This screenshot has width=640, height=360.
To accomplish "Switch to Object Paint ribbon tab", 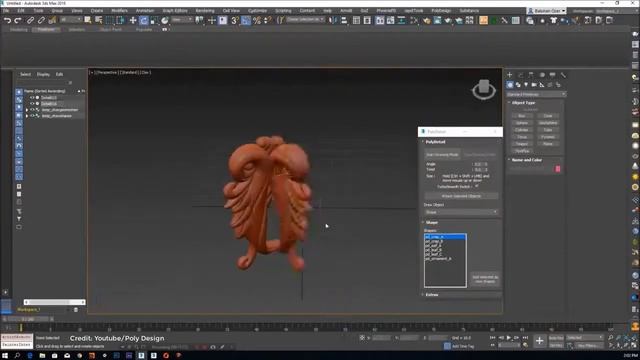I will tap(110, 29).
